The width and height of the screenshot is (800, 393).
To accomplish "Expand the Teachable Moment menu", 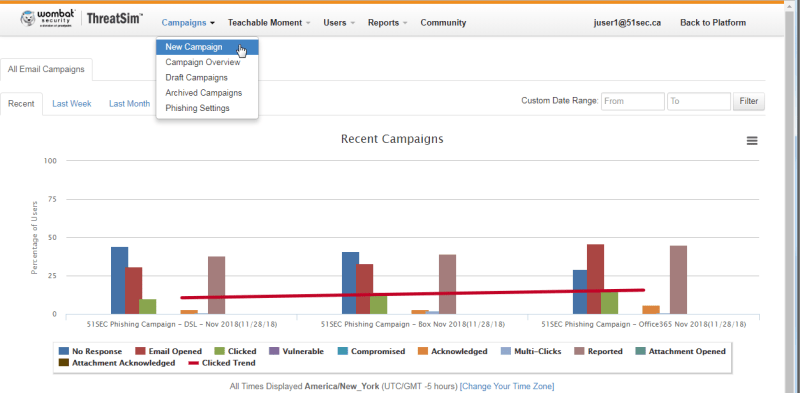I will (269, 22).
